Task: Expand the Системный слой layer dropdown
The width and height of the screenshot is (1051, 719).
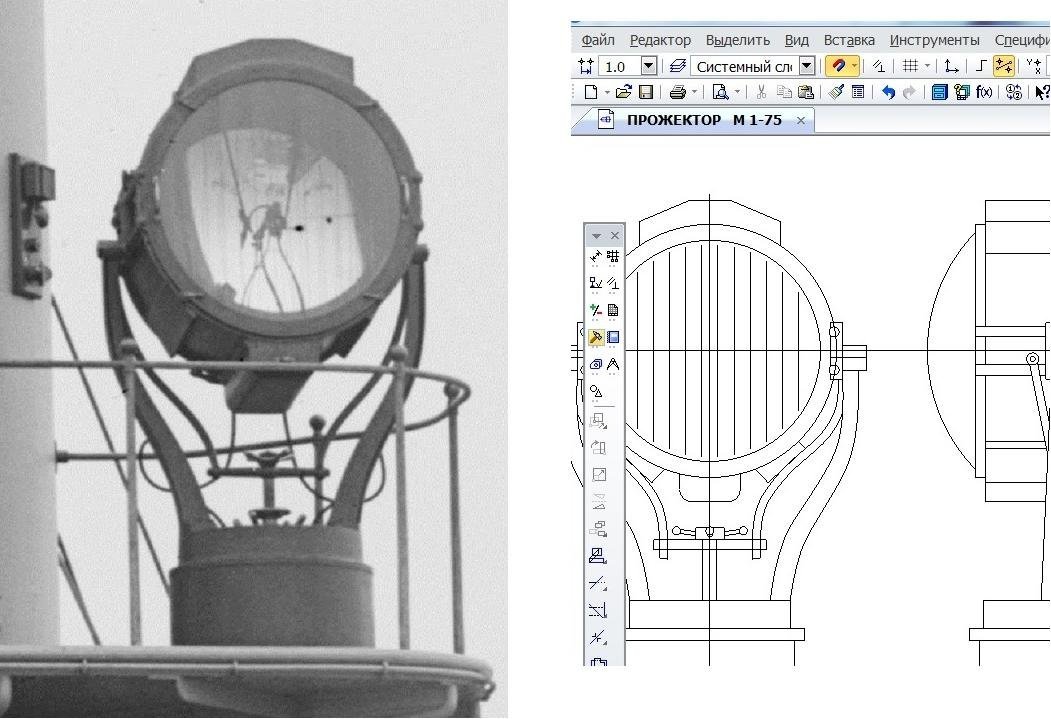Action: pos(807,67)
